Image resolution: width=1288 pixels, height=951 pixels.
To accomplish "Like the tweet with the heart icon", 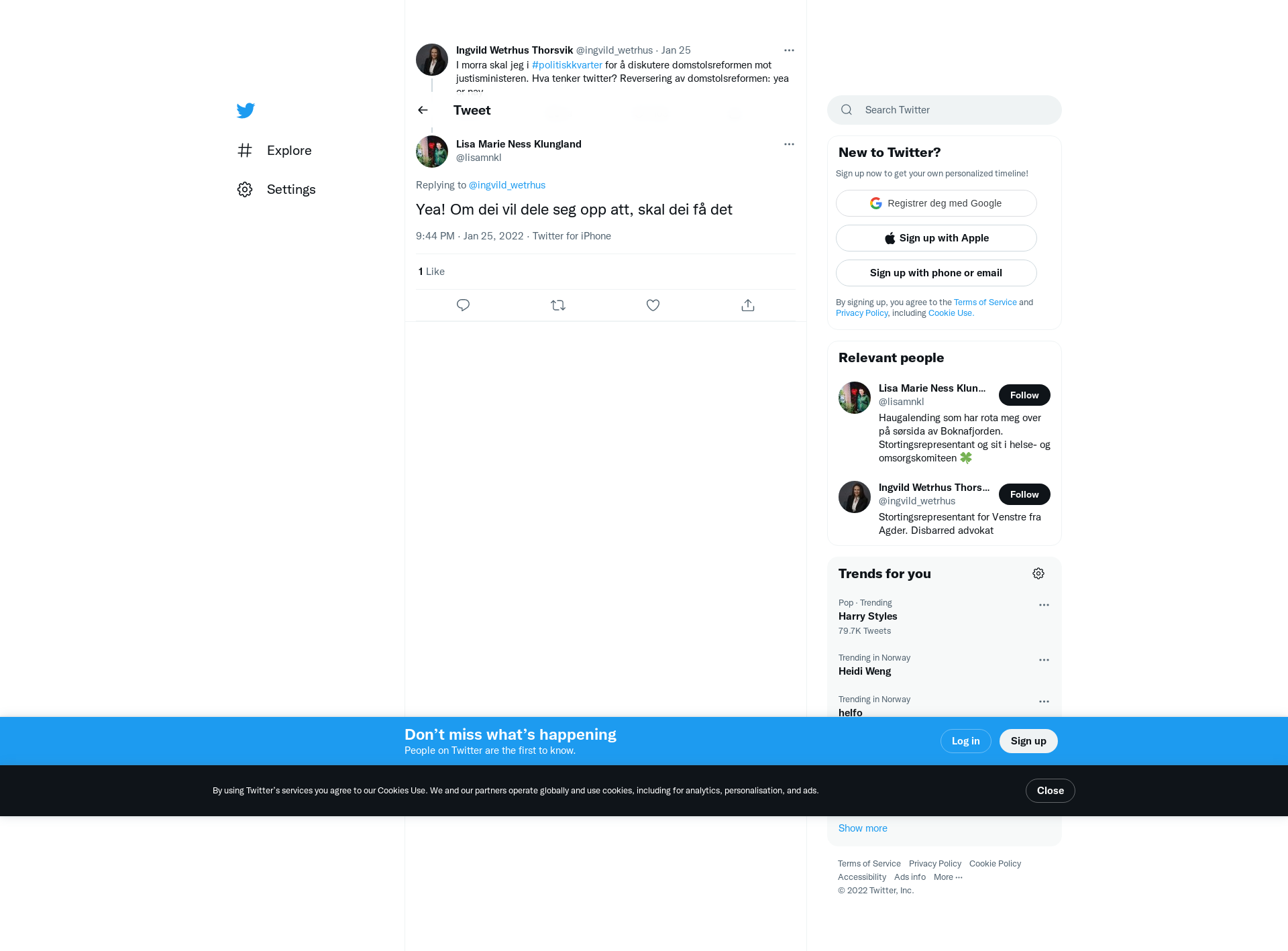I will point(653,305).
